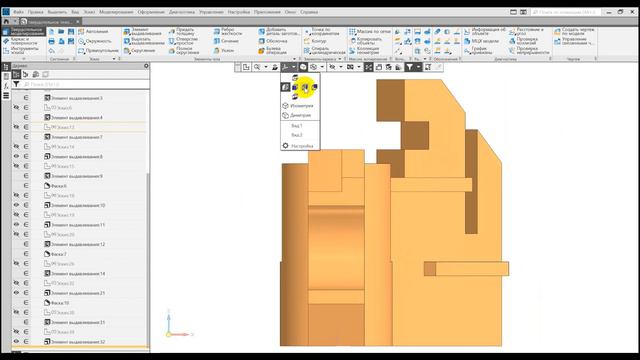This screenshot has height=360, width=640.
Task: Open the Справка menu
Action: (x=309, y=12)
